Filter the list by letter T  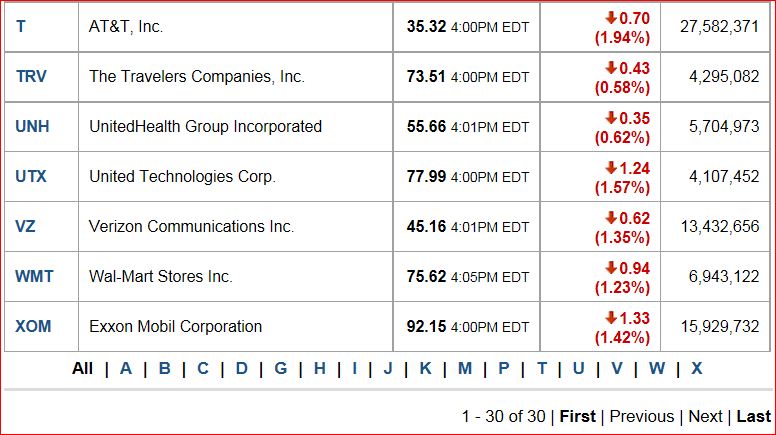542,368
